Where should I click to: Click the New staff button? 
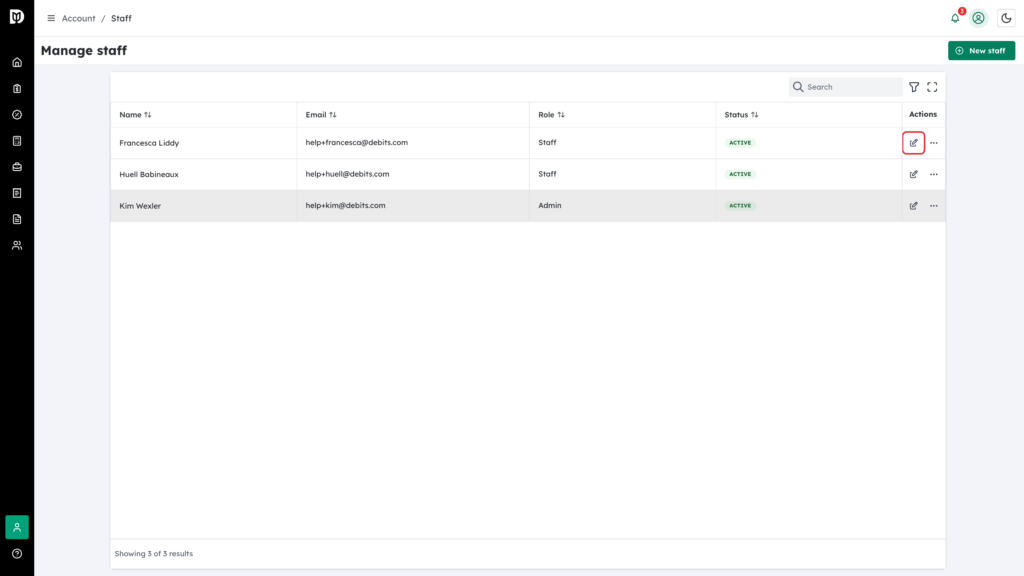point(982,50)
